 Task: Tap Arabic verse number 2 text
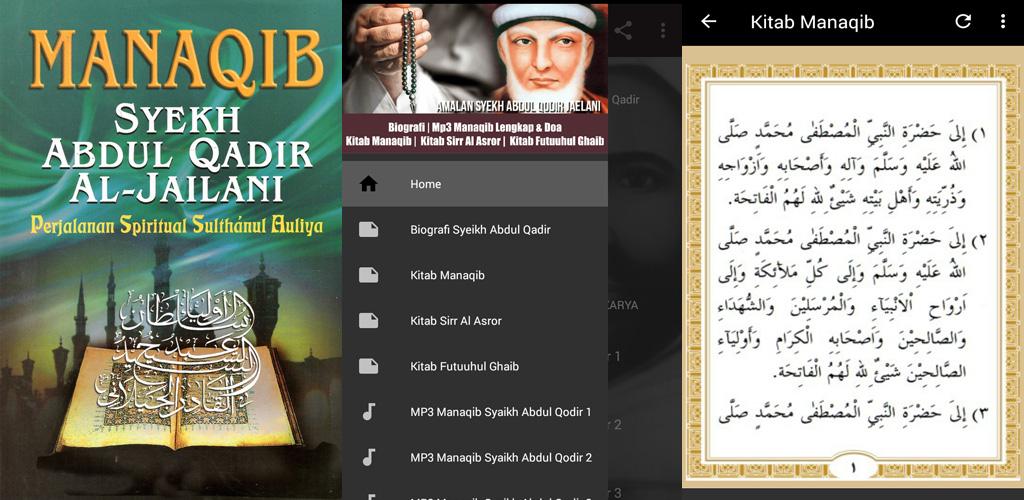pos(852,307)
